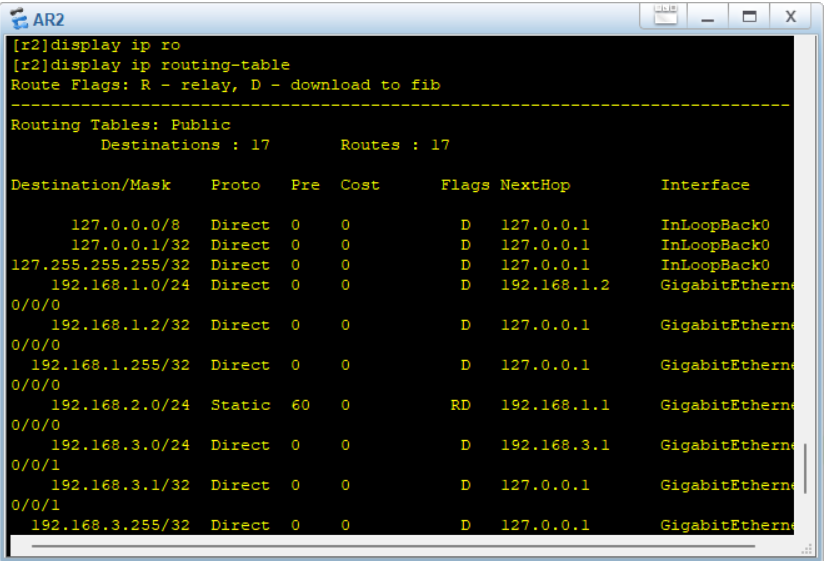The height and width of the screenshot is (561, 825).
Task: Click the 'Routes : 17' value
Action: pos(395,145)
